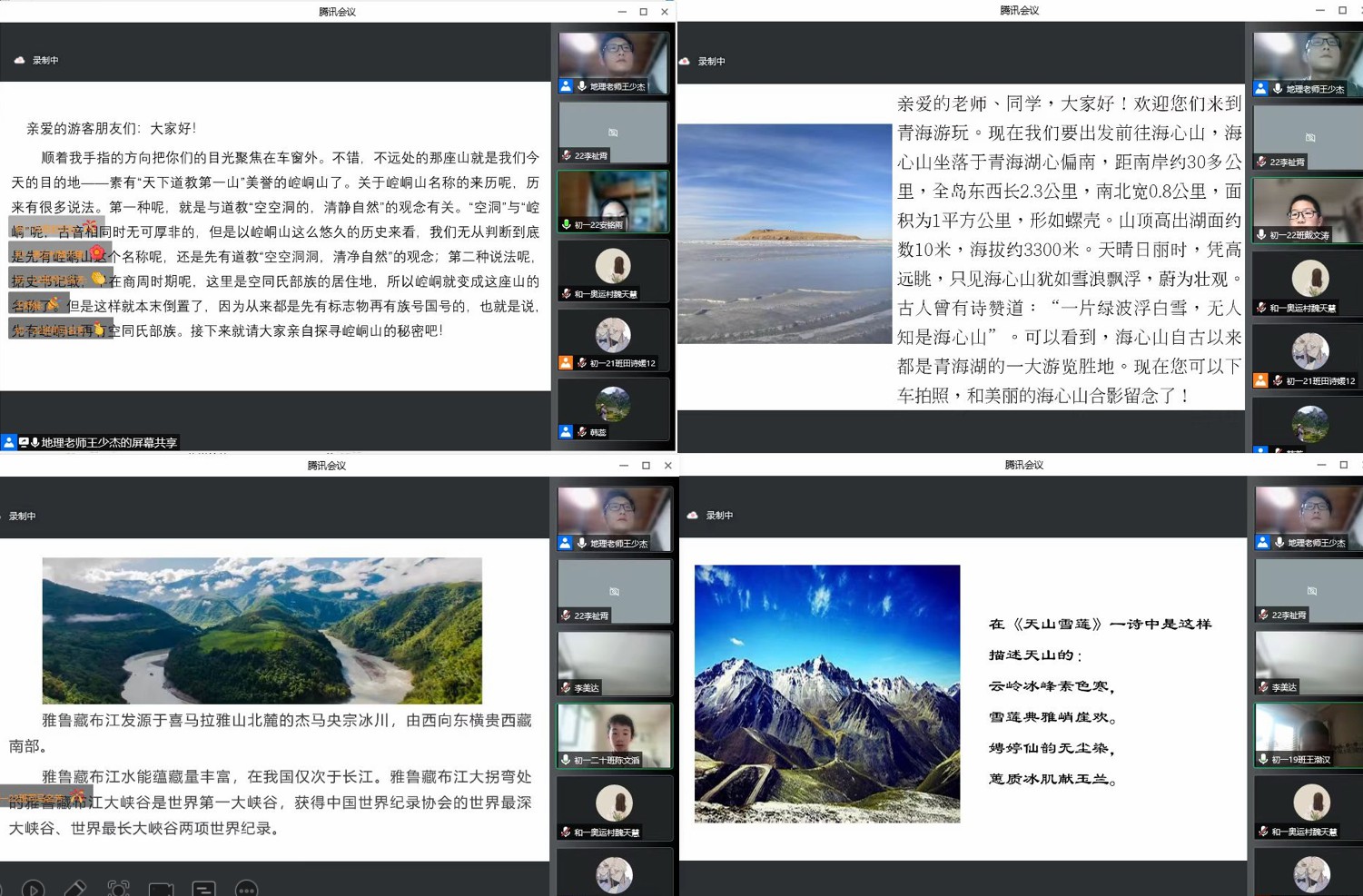Toggle the green microphone of 初一22安铭雨
This screenshot has width=1363, height=896.
coord(567,224)
